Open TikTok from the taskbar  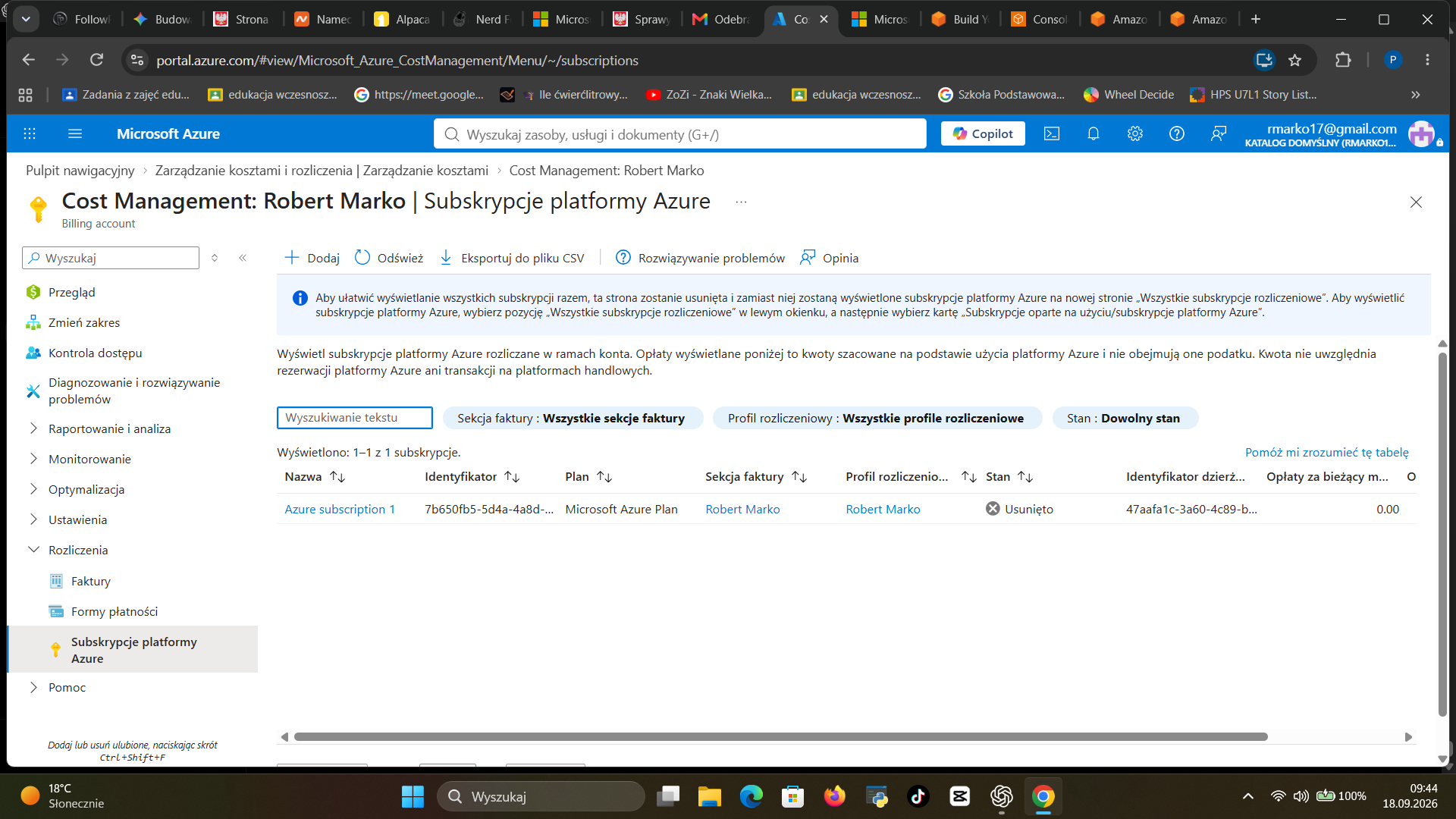click(918, 796)
